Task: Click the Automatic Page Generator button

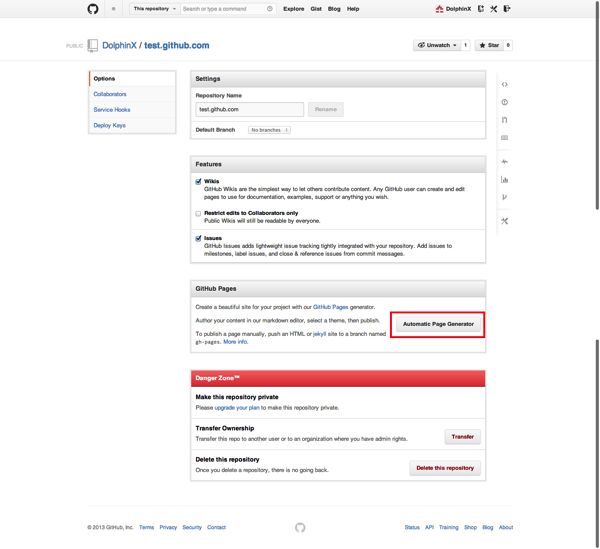Action: click(x=438, y=324)
